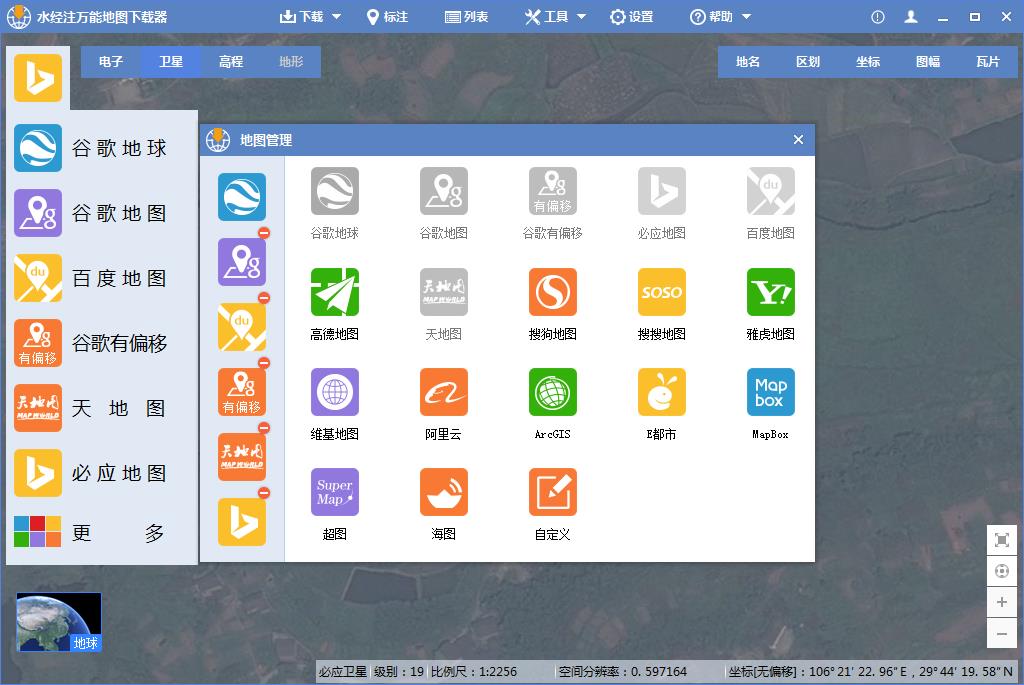Screen dimensions: 1024x685
Task: Add 搜搜地图 SOSO icon
Action: [x=662, y=292]
